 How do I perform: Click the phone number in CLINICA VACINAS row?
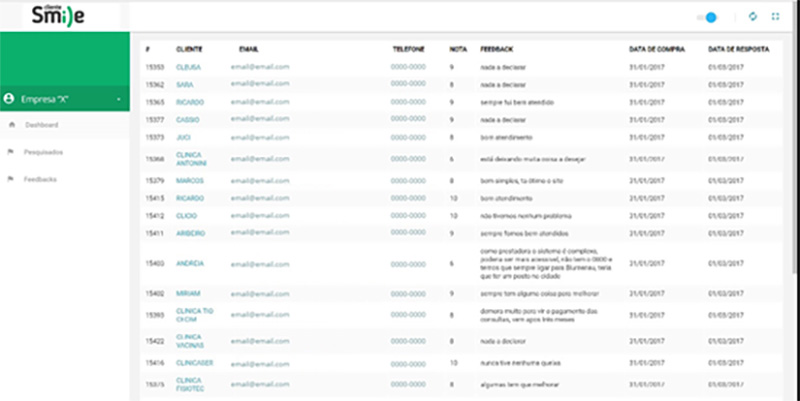pyautogui.click(x=408, y=341)
